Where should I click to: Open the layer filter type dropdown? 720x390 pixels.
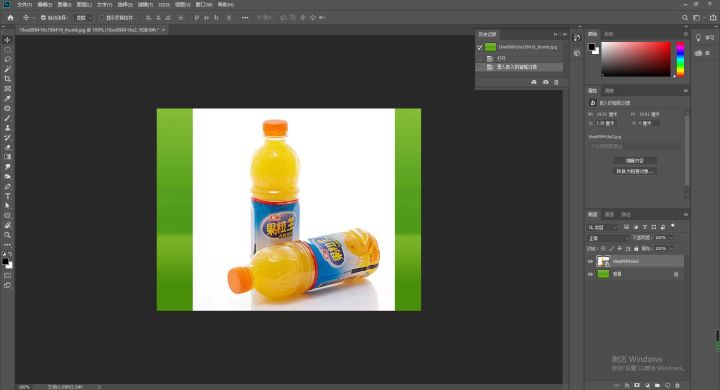click(x=603, y=227)
